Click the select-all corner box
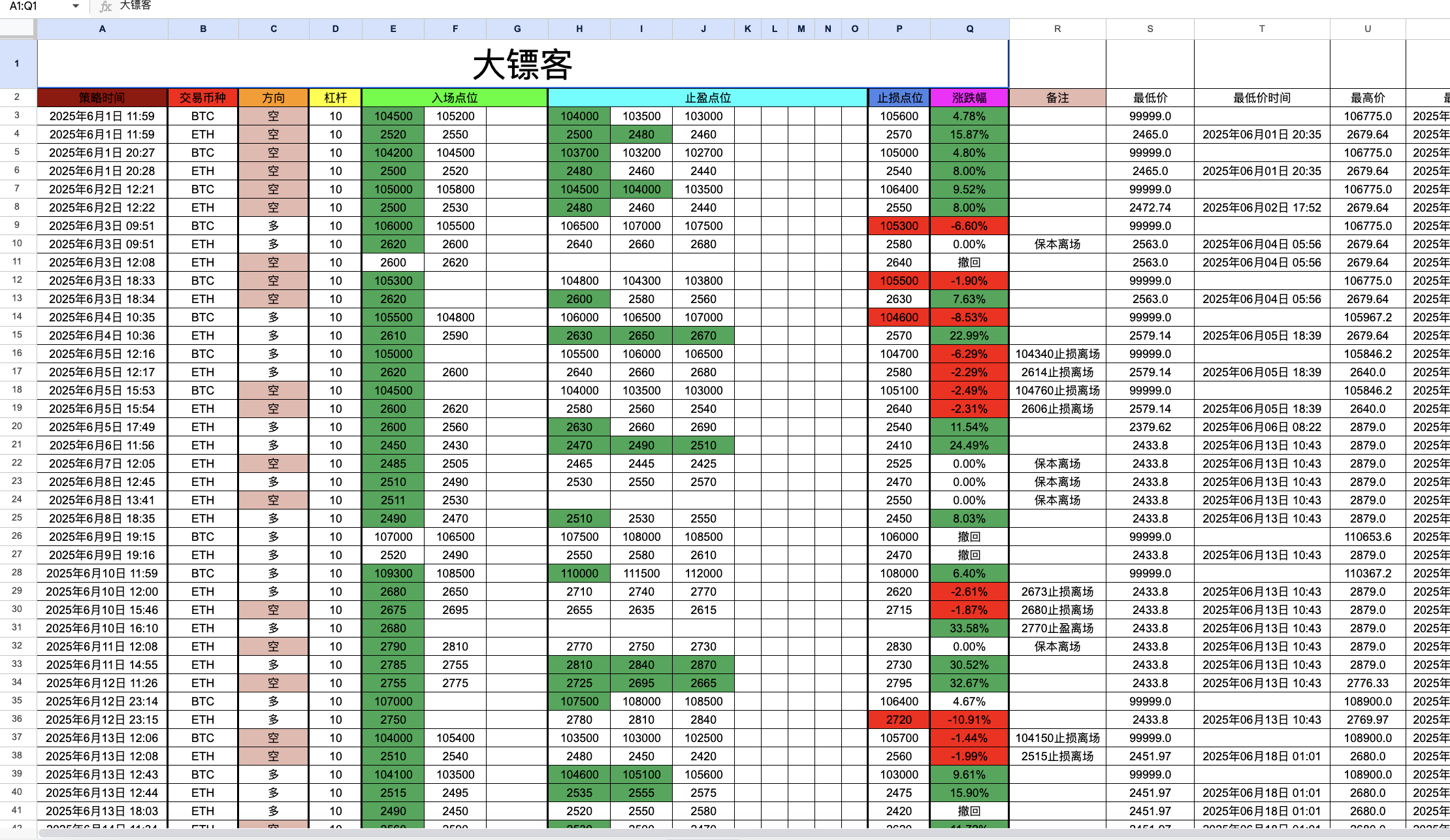Viewport: 1450px width, 840px height. pos(18,28)
